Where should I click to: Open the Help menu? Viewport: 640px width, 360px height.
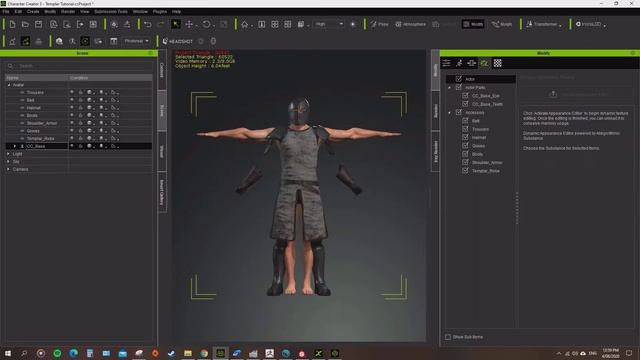coord(176,11)
